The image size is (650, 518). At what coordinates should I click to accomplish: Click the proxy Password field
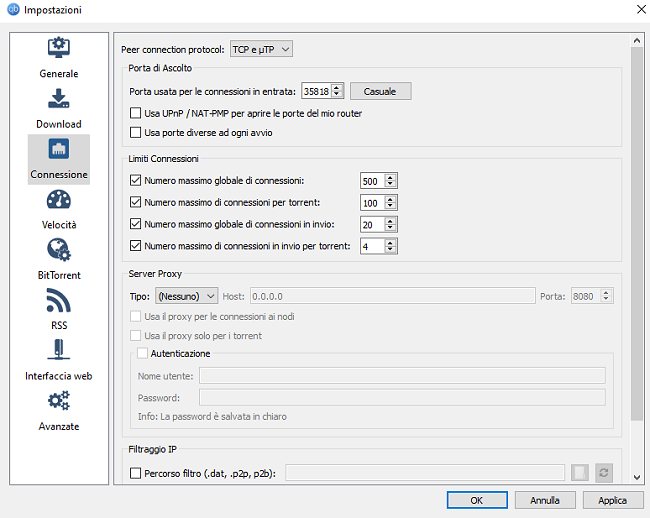tap(402, 397)
